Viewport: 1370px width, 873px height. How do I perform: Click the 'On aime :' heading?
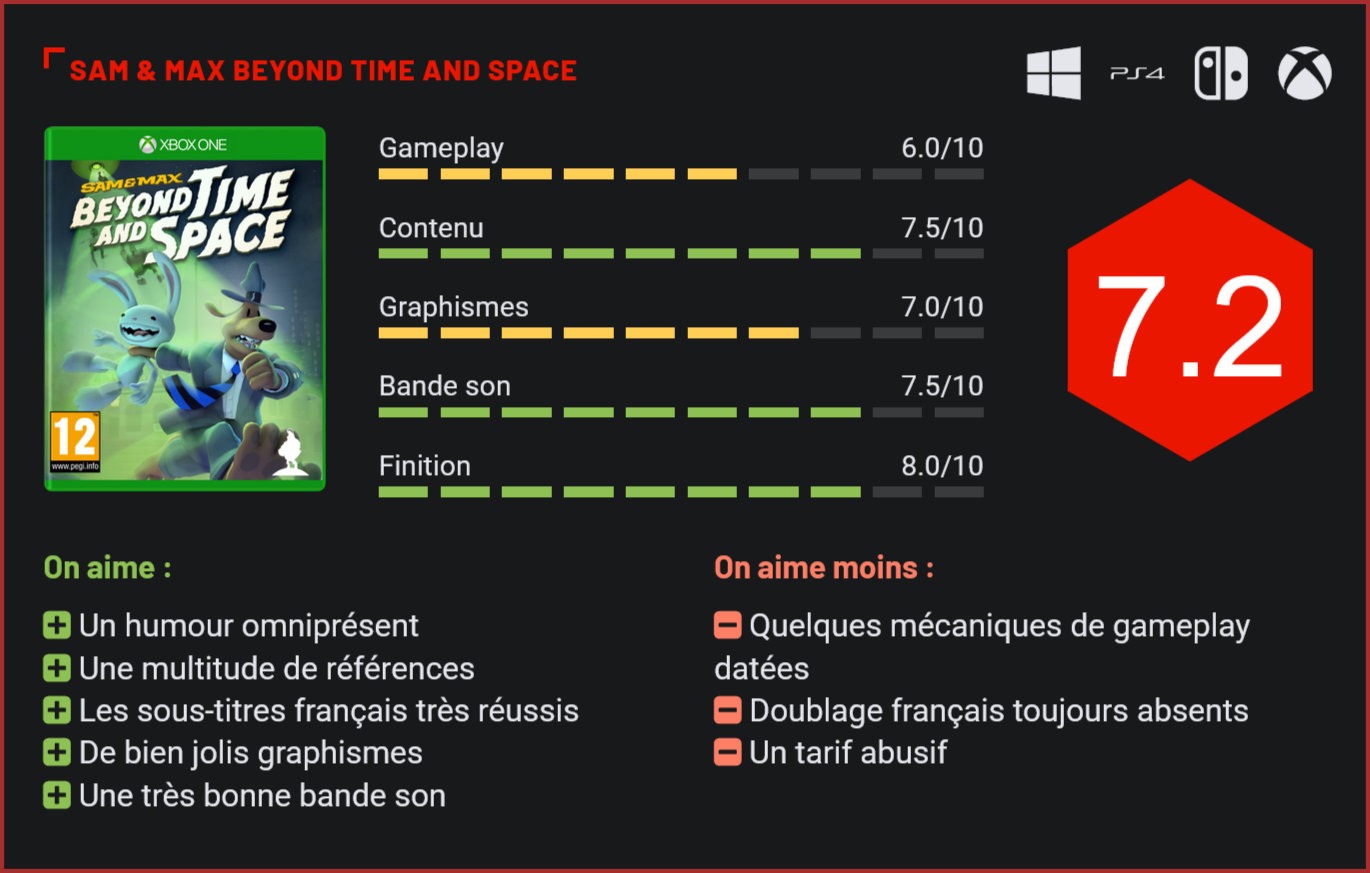(107, 568)
